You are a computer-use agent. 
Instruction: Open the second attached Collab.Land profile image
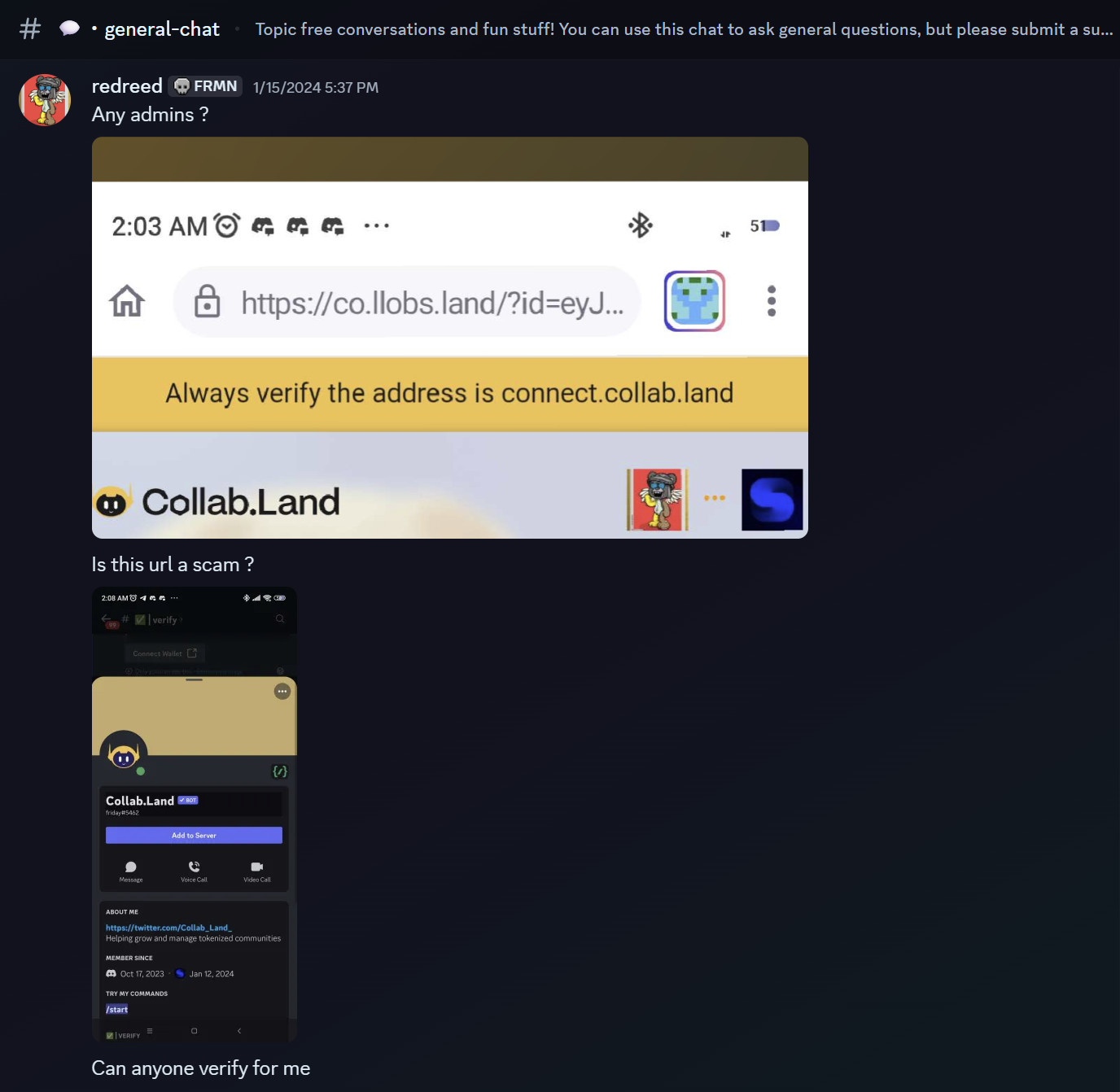point(195,814)
